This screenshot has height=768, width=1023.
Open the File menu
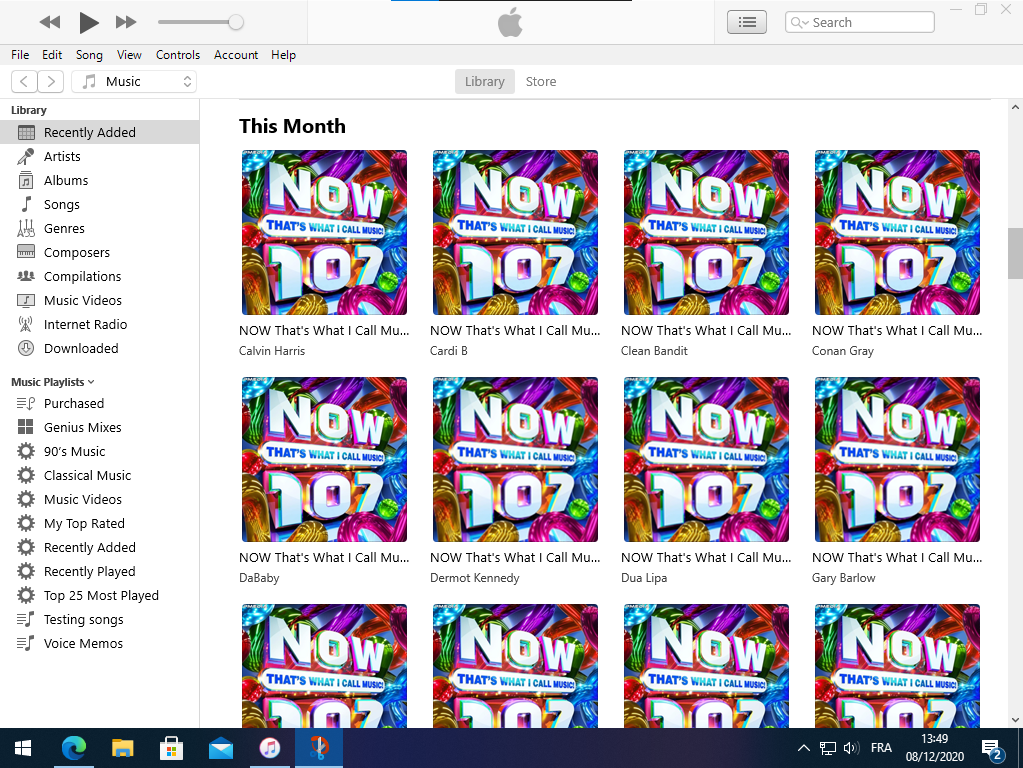pyautogui.click(x=20, y=55)
